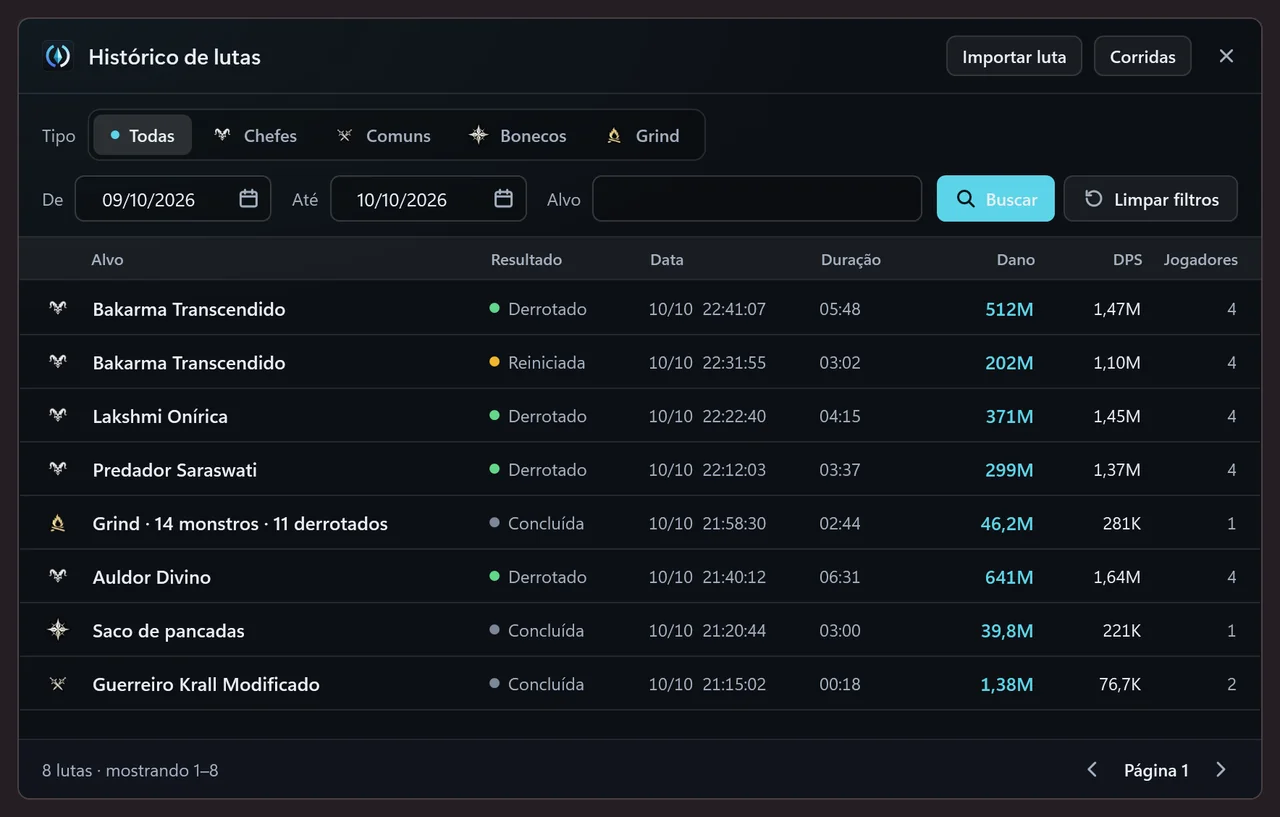This screenshot has height=817, width=1280.
Task: Close the Histórico de lutas dialog
Action: (x=1226, y=56)
